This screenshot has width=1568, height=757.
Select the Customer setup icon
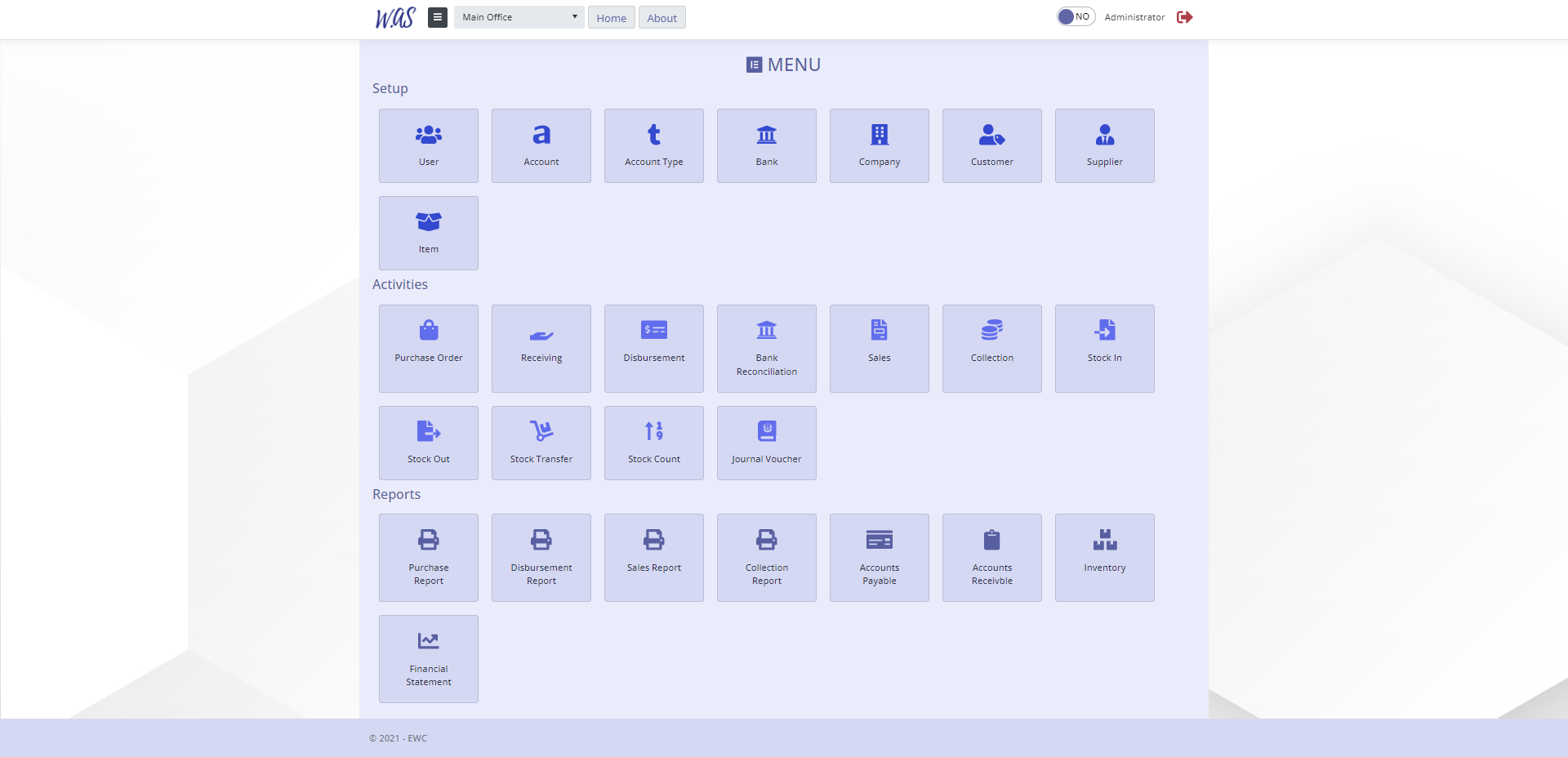point(991,135)
